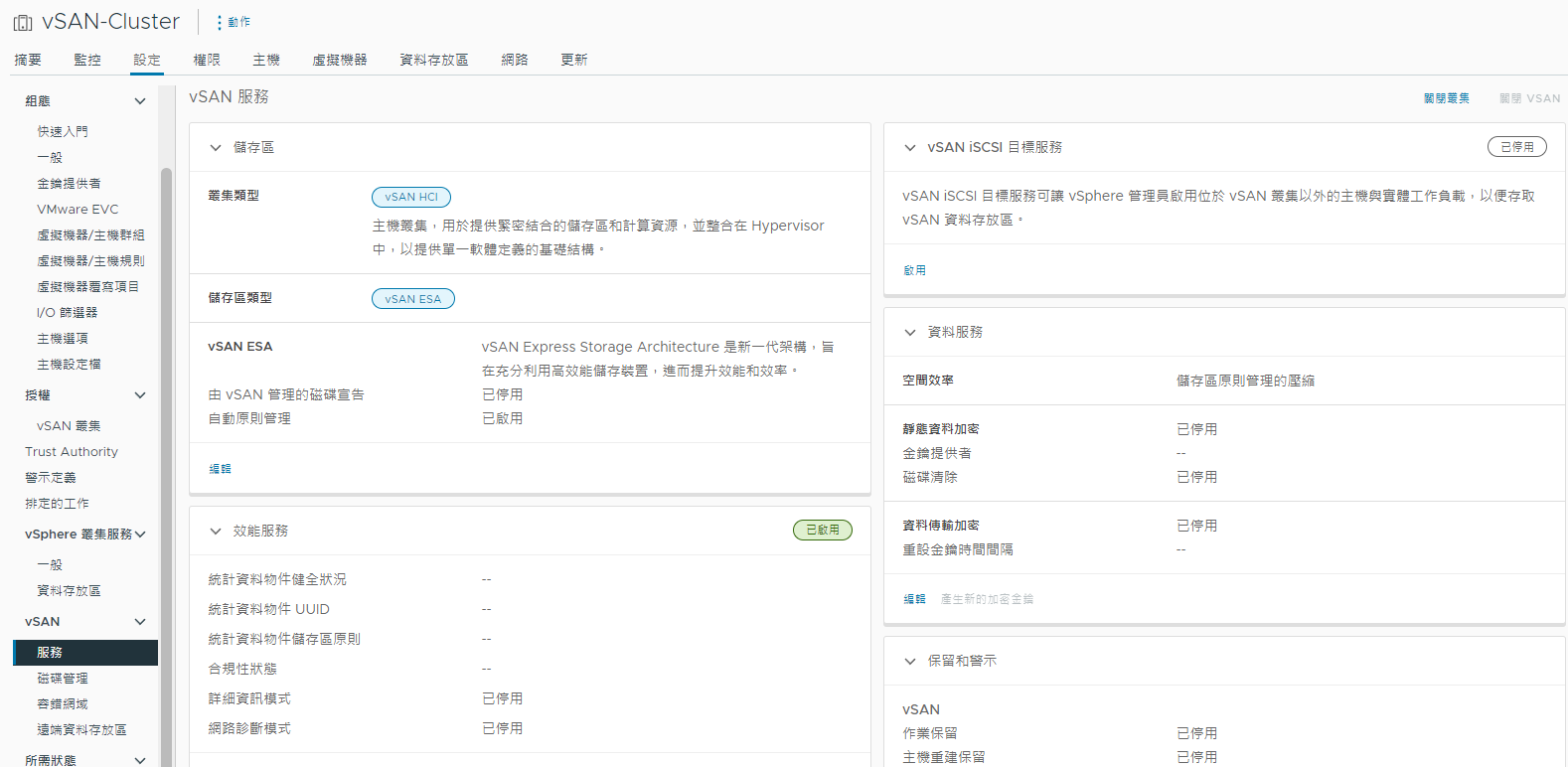Open the 動作 actions menu
The width and height of the screenshot is (1568, 767).
(x=234, y=22)
